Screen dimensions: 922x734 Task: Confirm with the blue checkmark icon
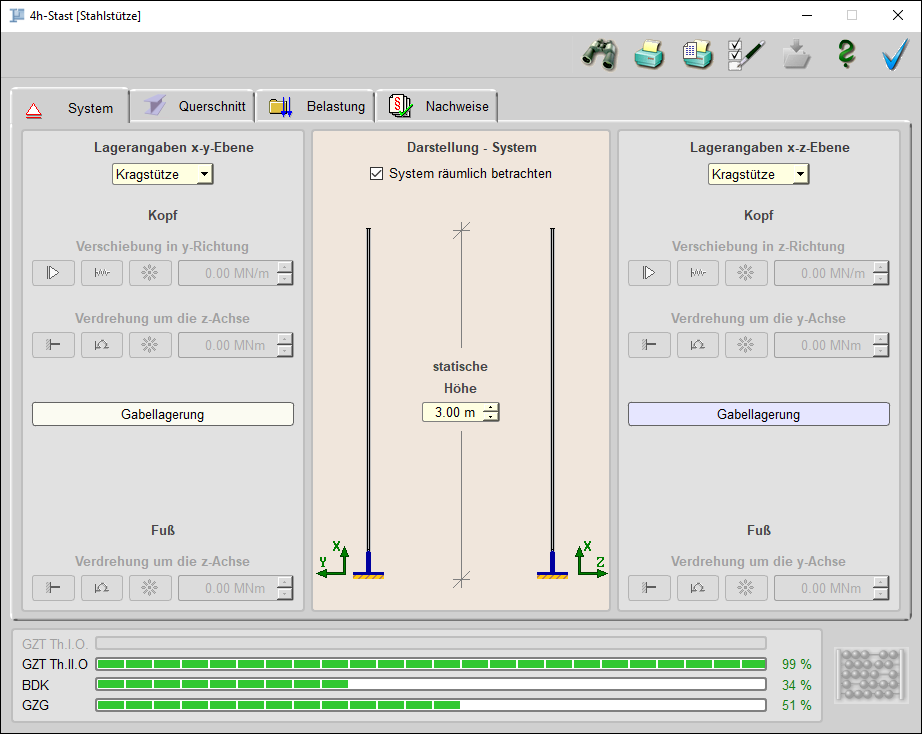(x=895, y=55)
